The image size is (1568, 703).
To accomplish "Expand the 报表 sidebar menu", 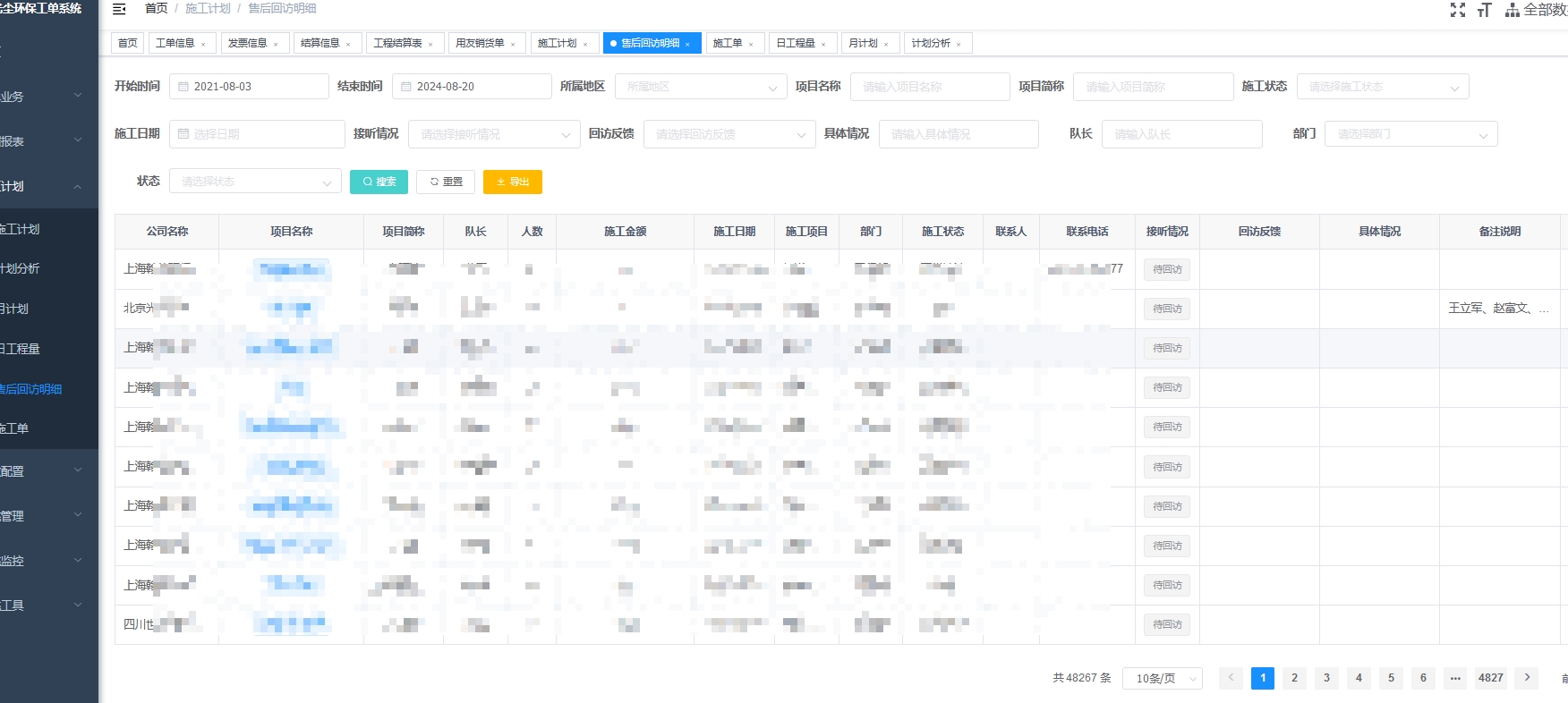I will tap(49, 141).
